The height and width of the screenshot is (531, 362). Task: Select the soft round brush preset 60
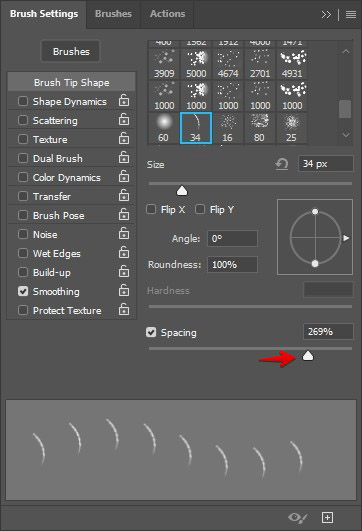pos(164,128)
